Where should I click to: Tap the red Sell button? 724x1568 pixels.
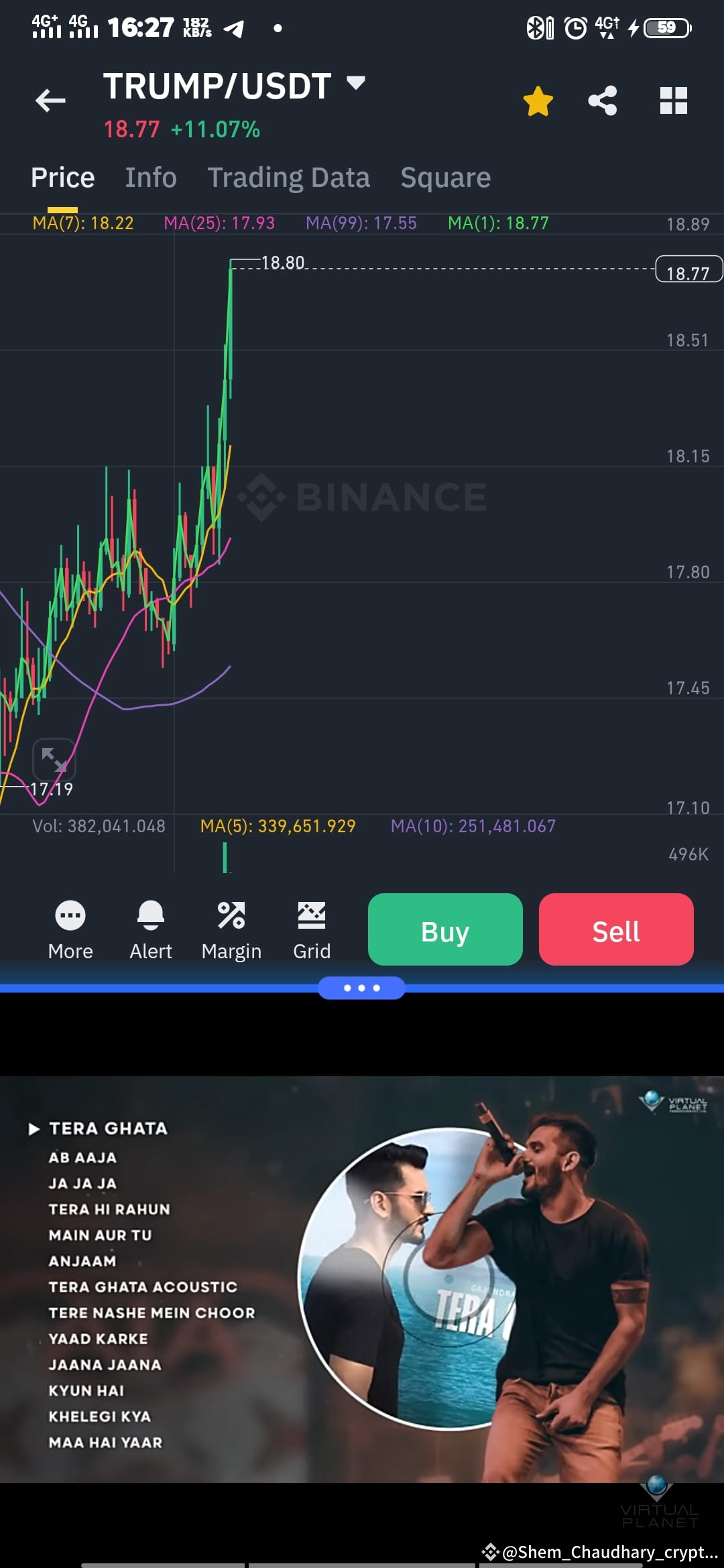point(616,929)
